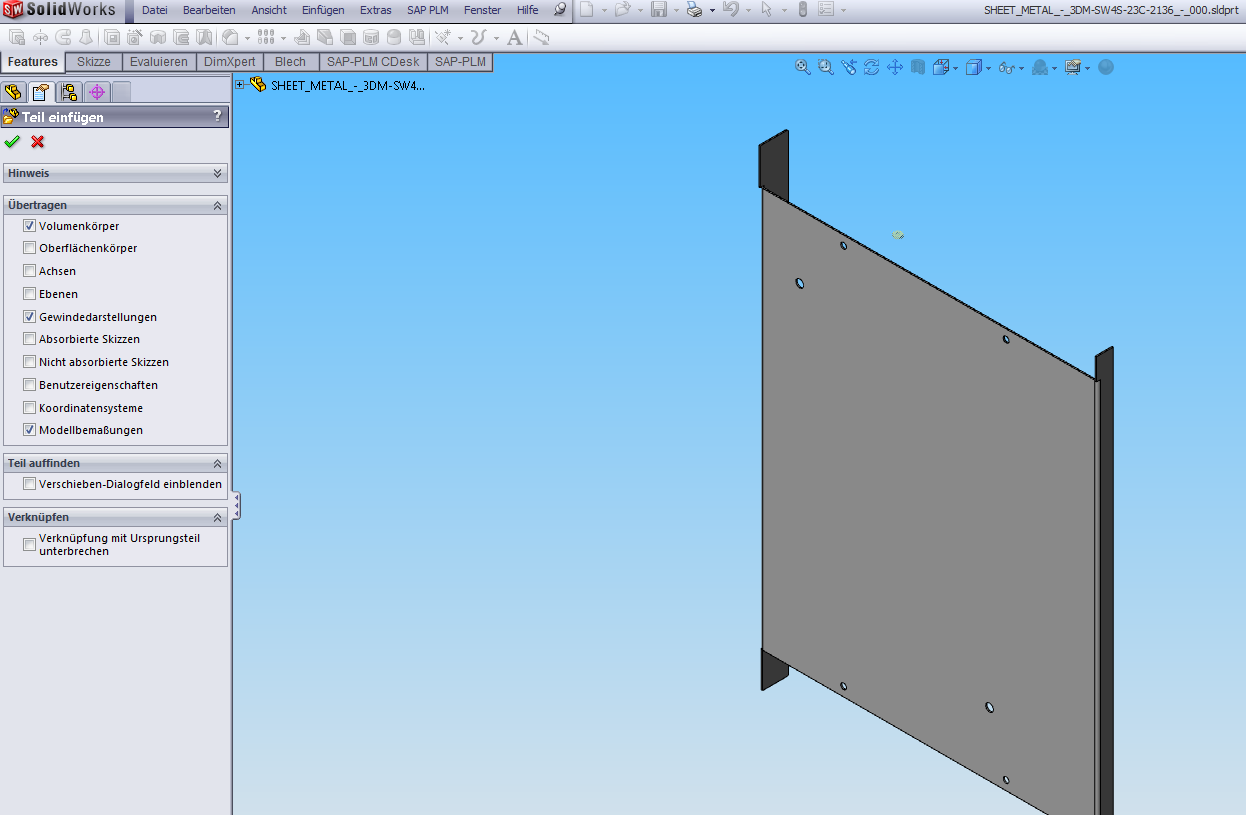Click the DimXpertManager crosshair tab icon

click(97, 92)
